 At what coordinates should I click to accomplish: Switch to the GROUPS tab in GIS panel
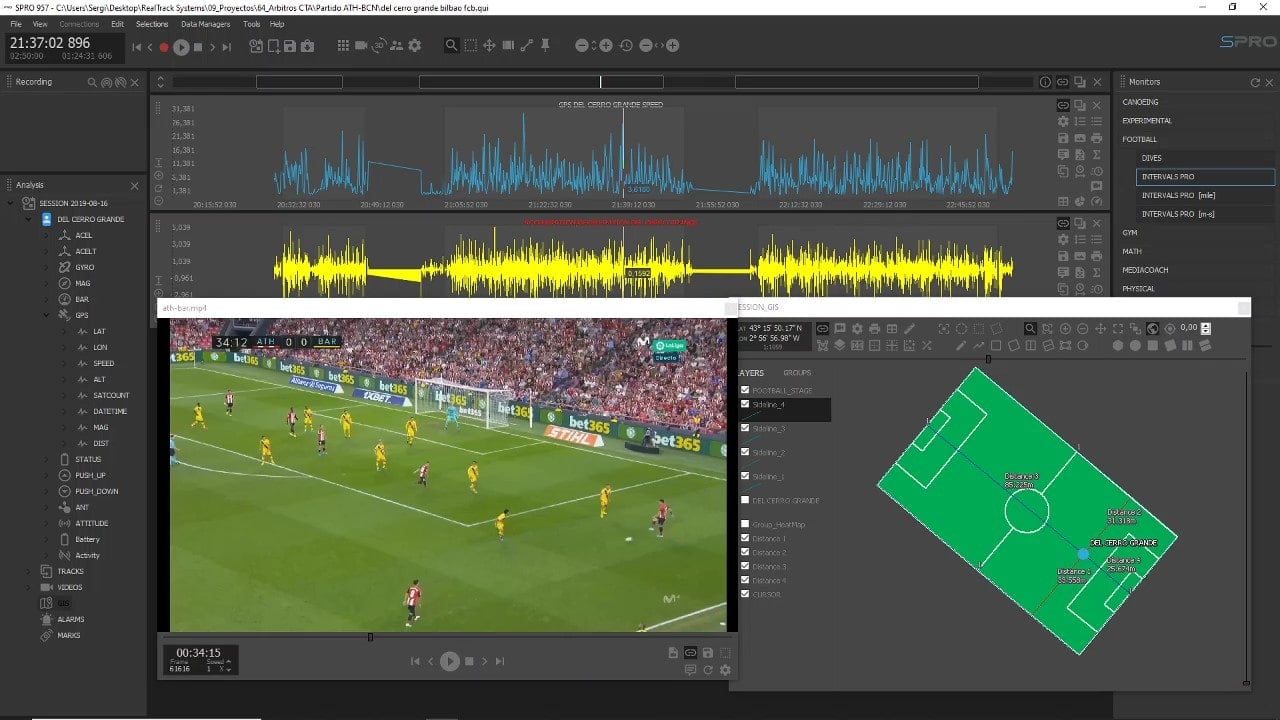click(x=797, y=373)
